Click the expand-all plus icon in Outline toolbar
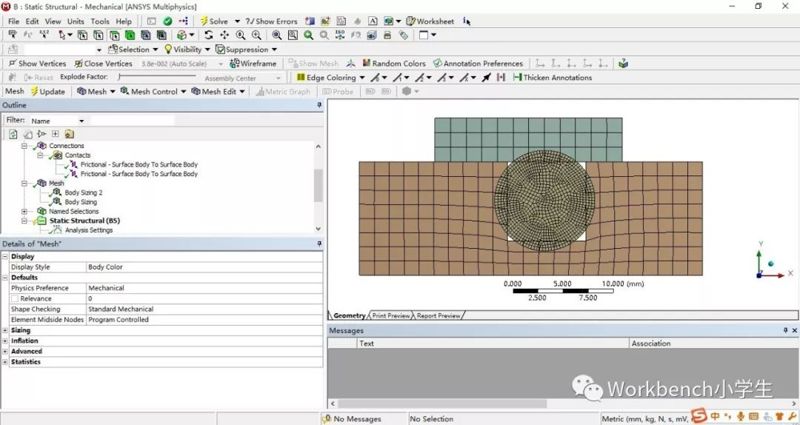This screenshot has width=800, height=425. click(x=55, y=134)
